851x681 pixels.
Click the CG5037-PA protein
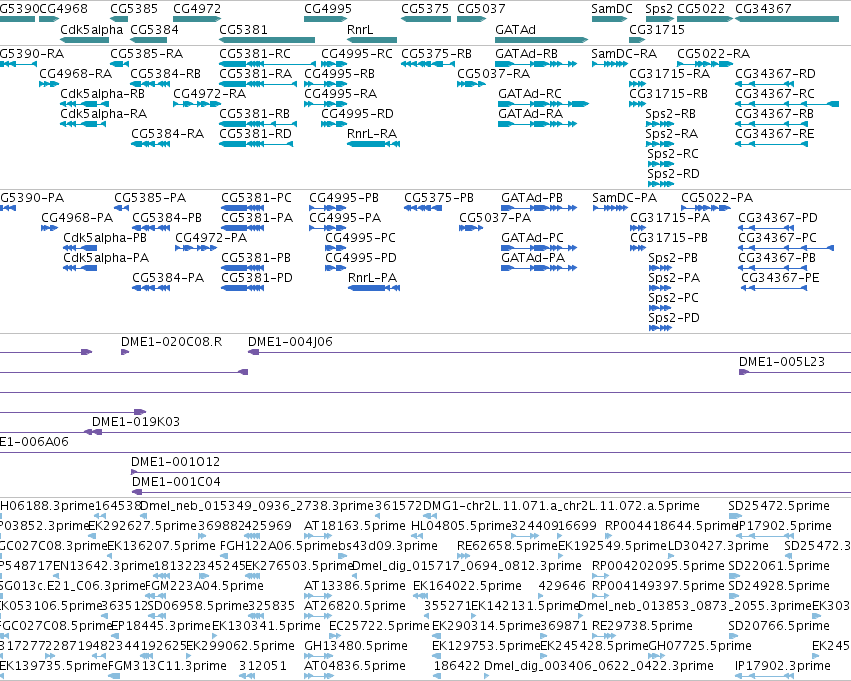point(471,228)
